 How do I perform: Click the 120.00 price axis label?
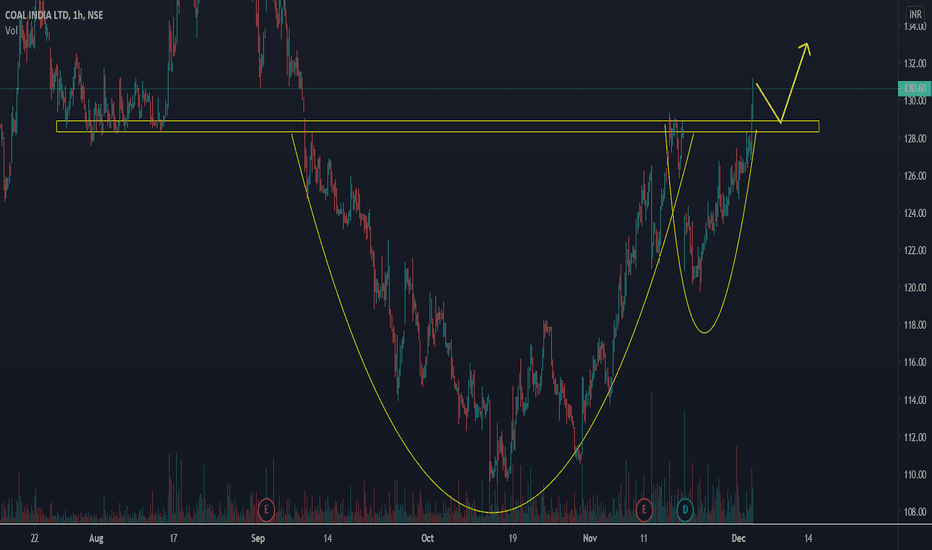pyautogui.click(x=915, y=288)
